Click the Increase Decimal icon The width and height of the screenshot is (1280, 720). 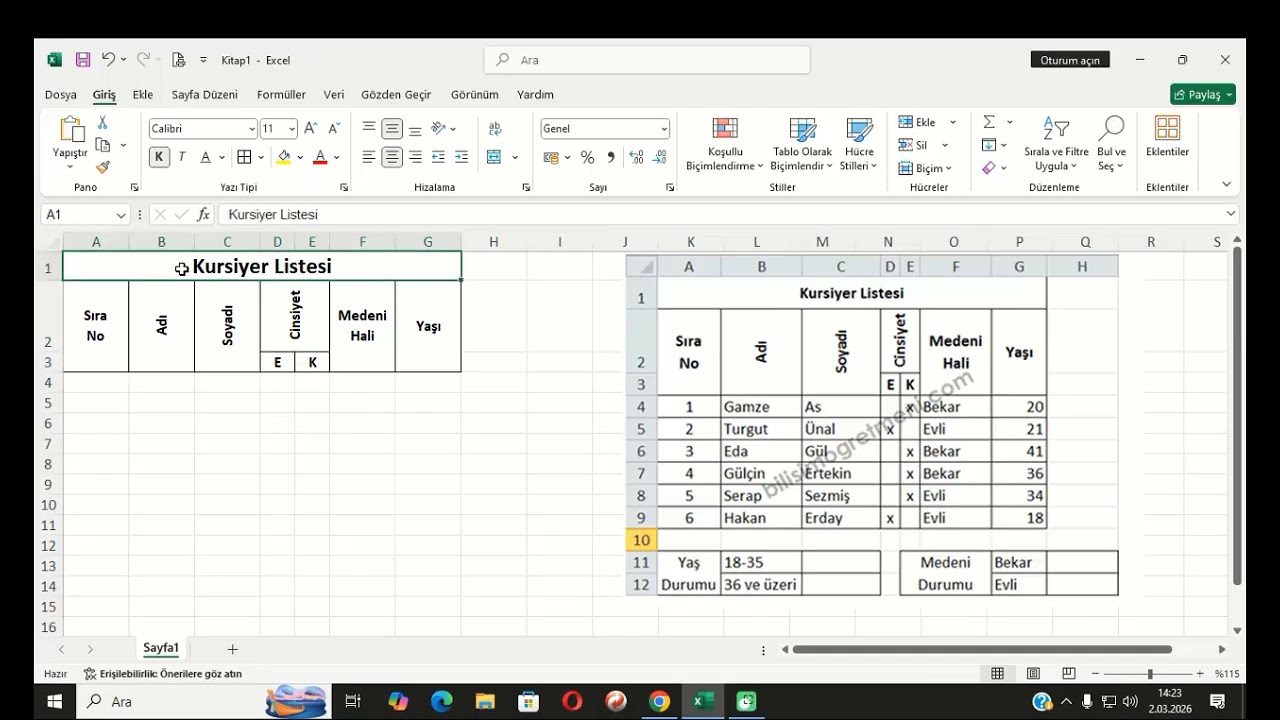[x=637, y=157]
